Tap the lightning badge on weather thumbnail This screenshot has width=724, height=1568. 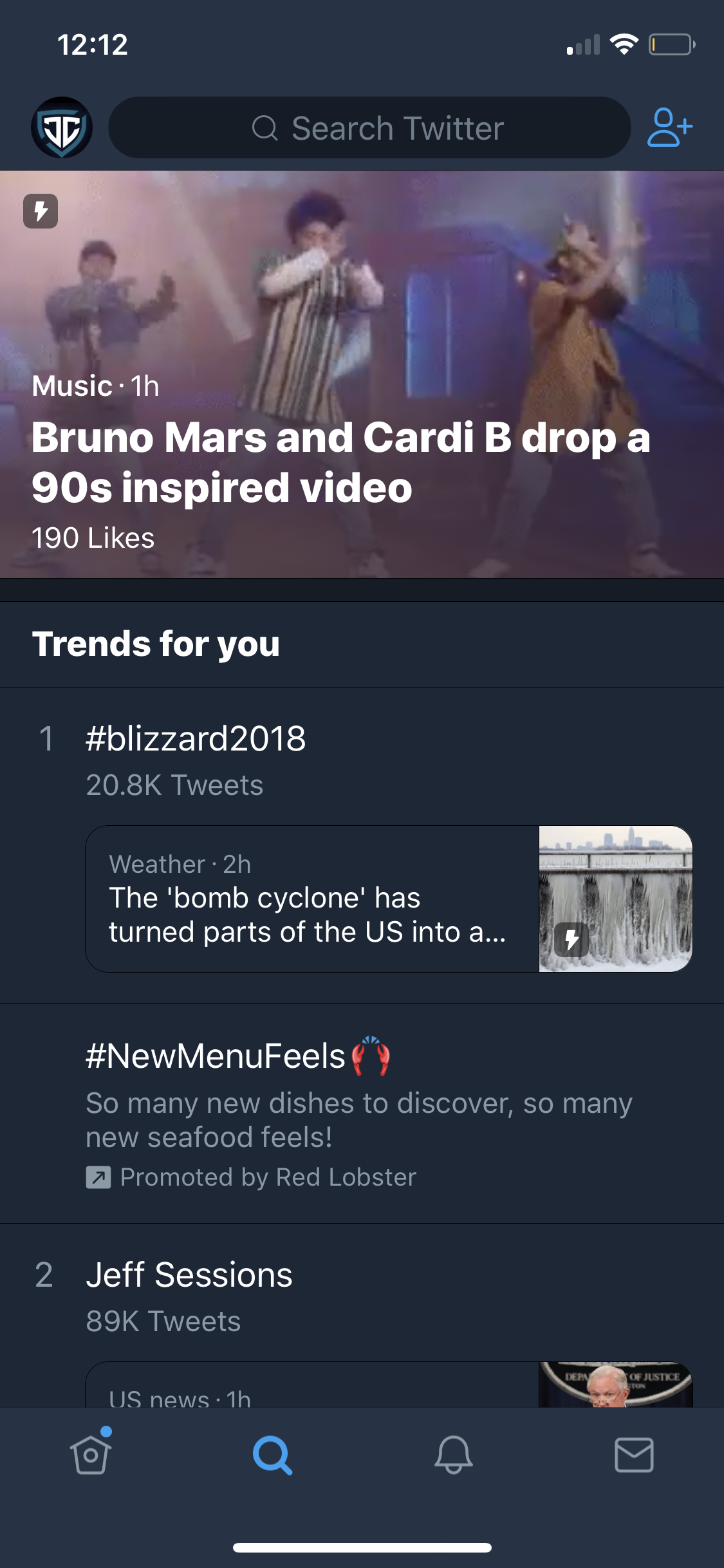click(x=571, y=940)
